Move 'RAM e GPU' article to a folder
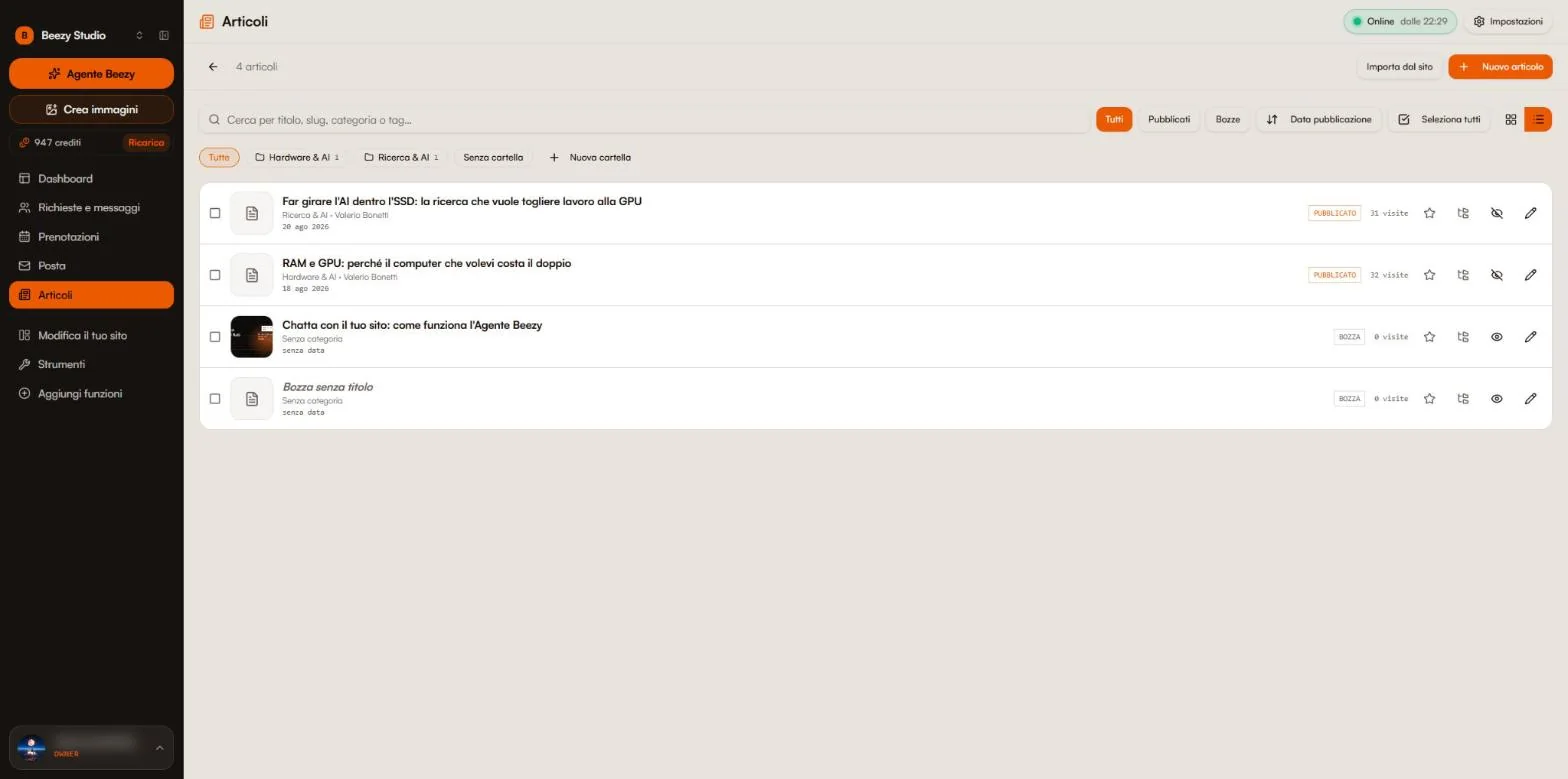The height and width of the screenshot is (779, 1568). coord(1463,275)
